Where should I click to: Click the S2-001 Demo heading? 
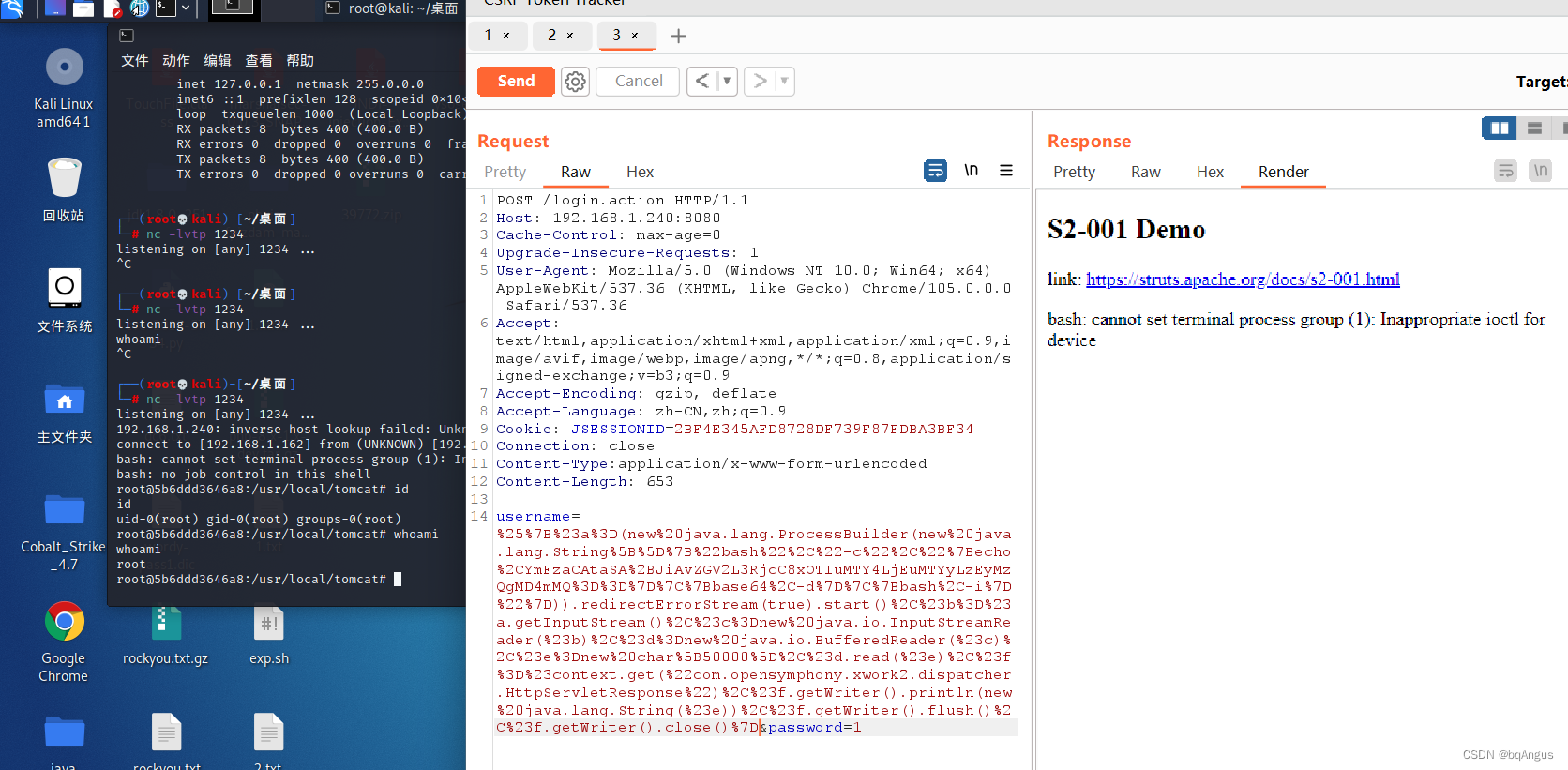(x=1126, y=230)
